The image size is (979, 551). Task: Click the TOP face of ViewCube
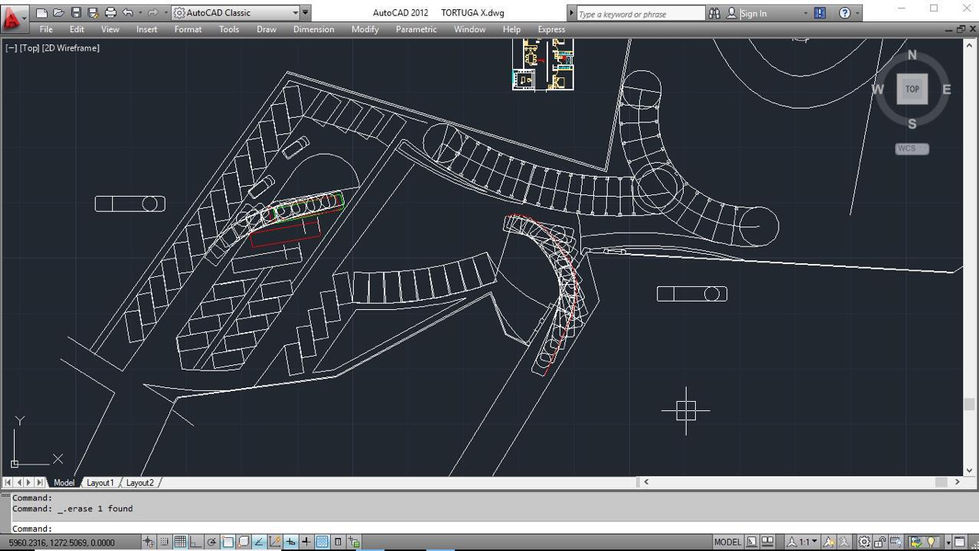tap(912, 89)
